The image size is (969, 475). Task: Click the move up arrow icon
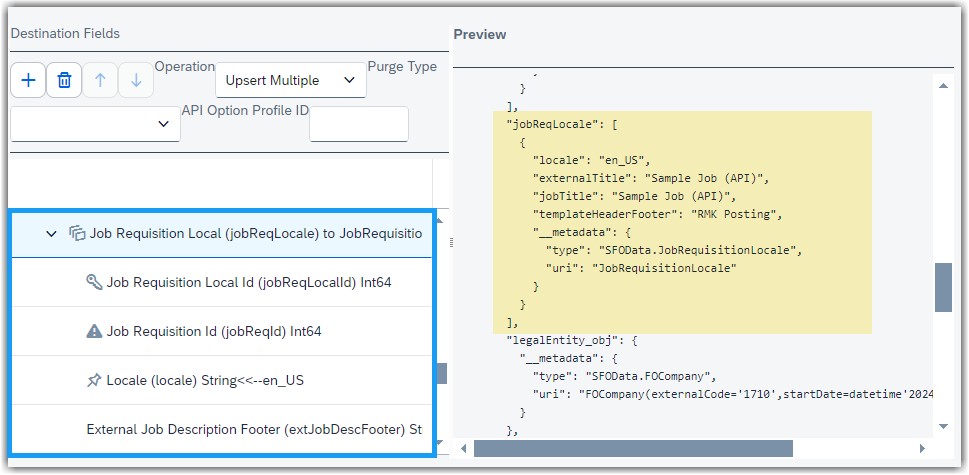click(x=100, y=80)
